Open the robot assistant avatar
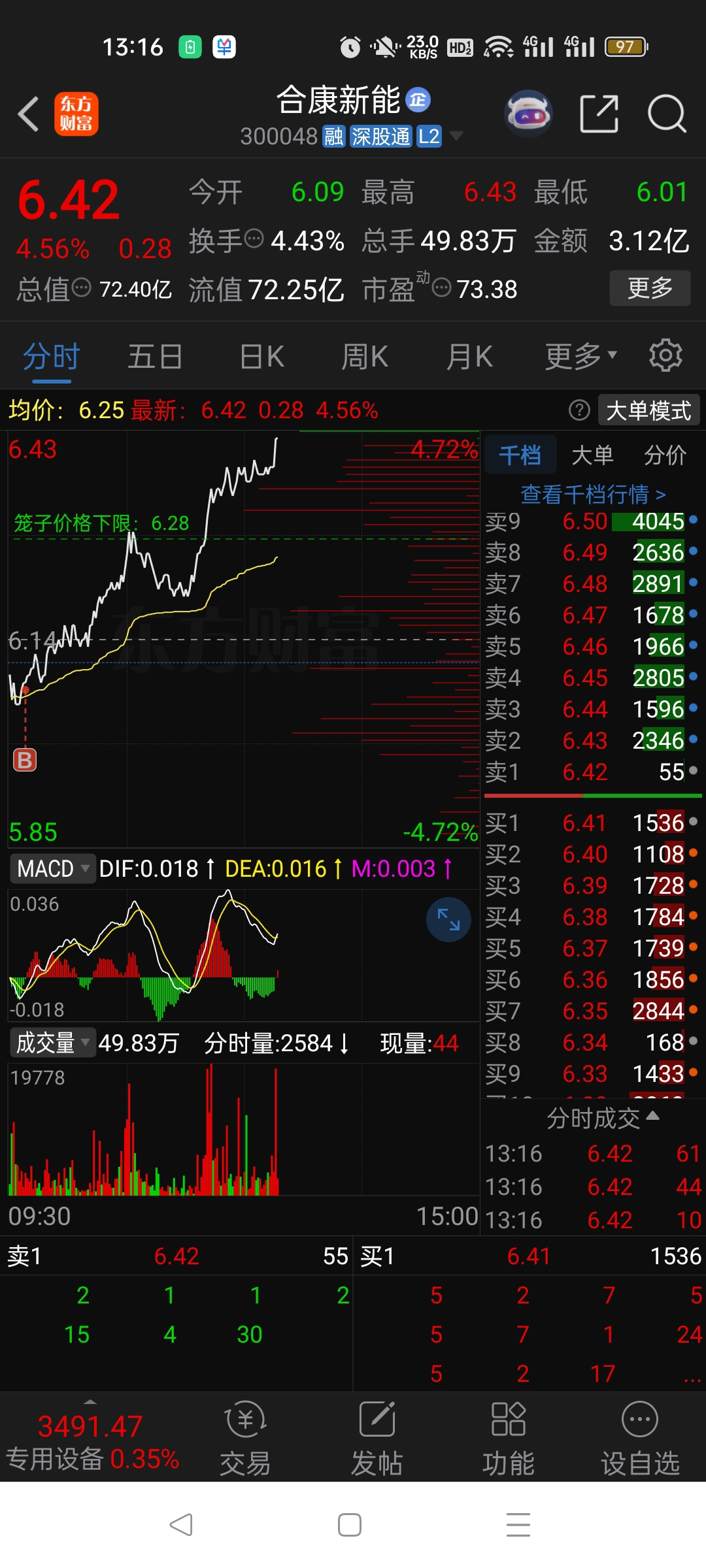 [529, 114]
